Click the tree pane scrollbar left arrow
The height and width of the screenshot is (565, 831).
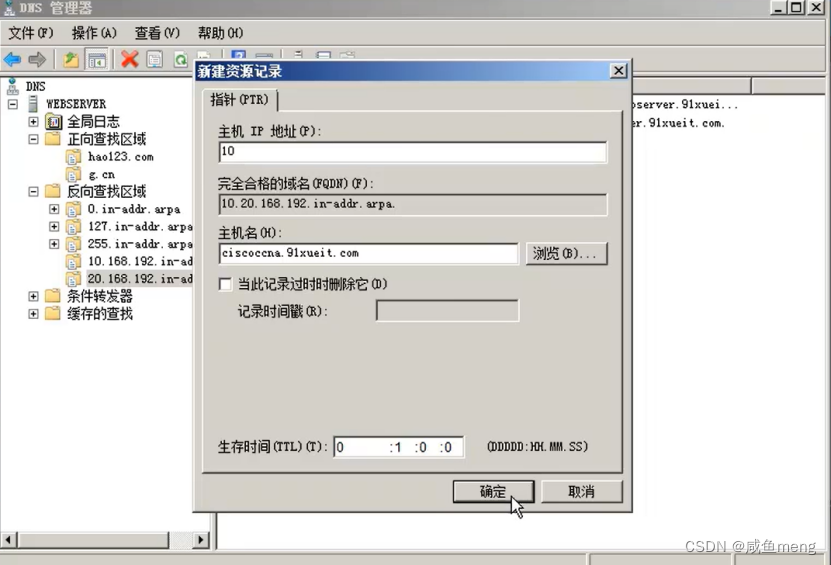[8, 540]
